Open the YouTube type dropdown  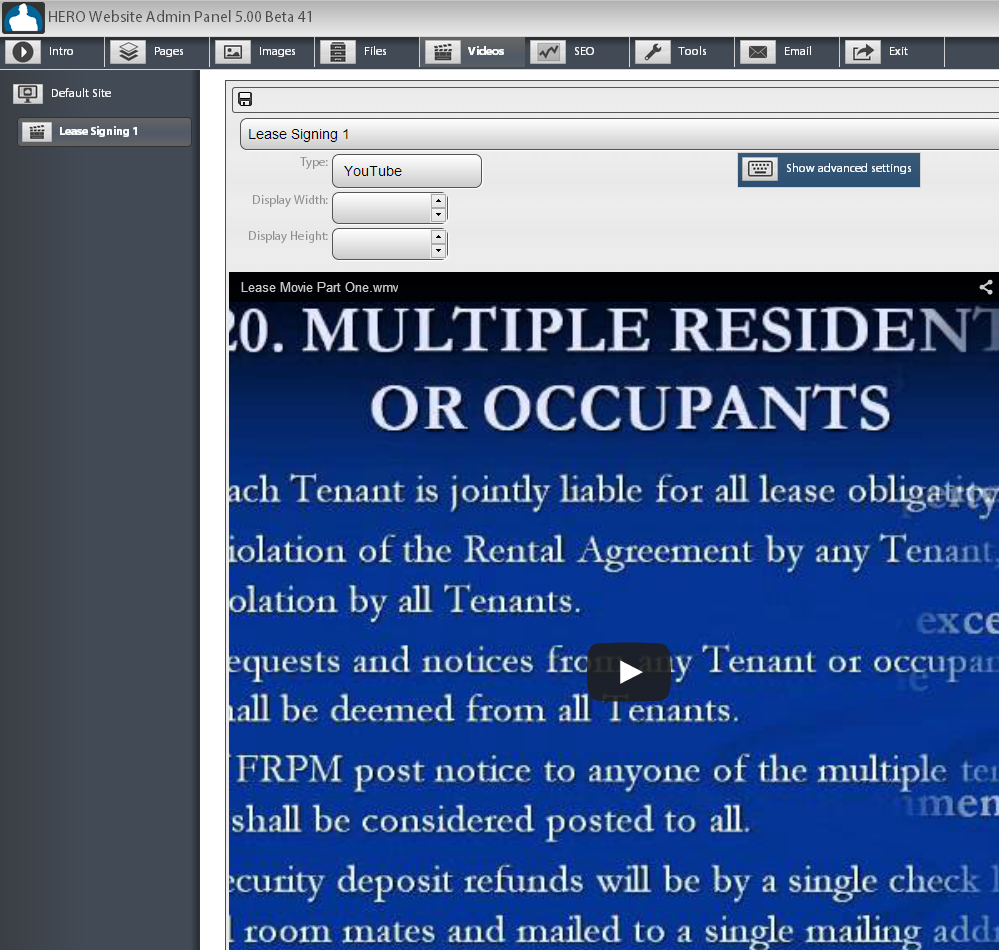click(406, 171)
